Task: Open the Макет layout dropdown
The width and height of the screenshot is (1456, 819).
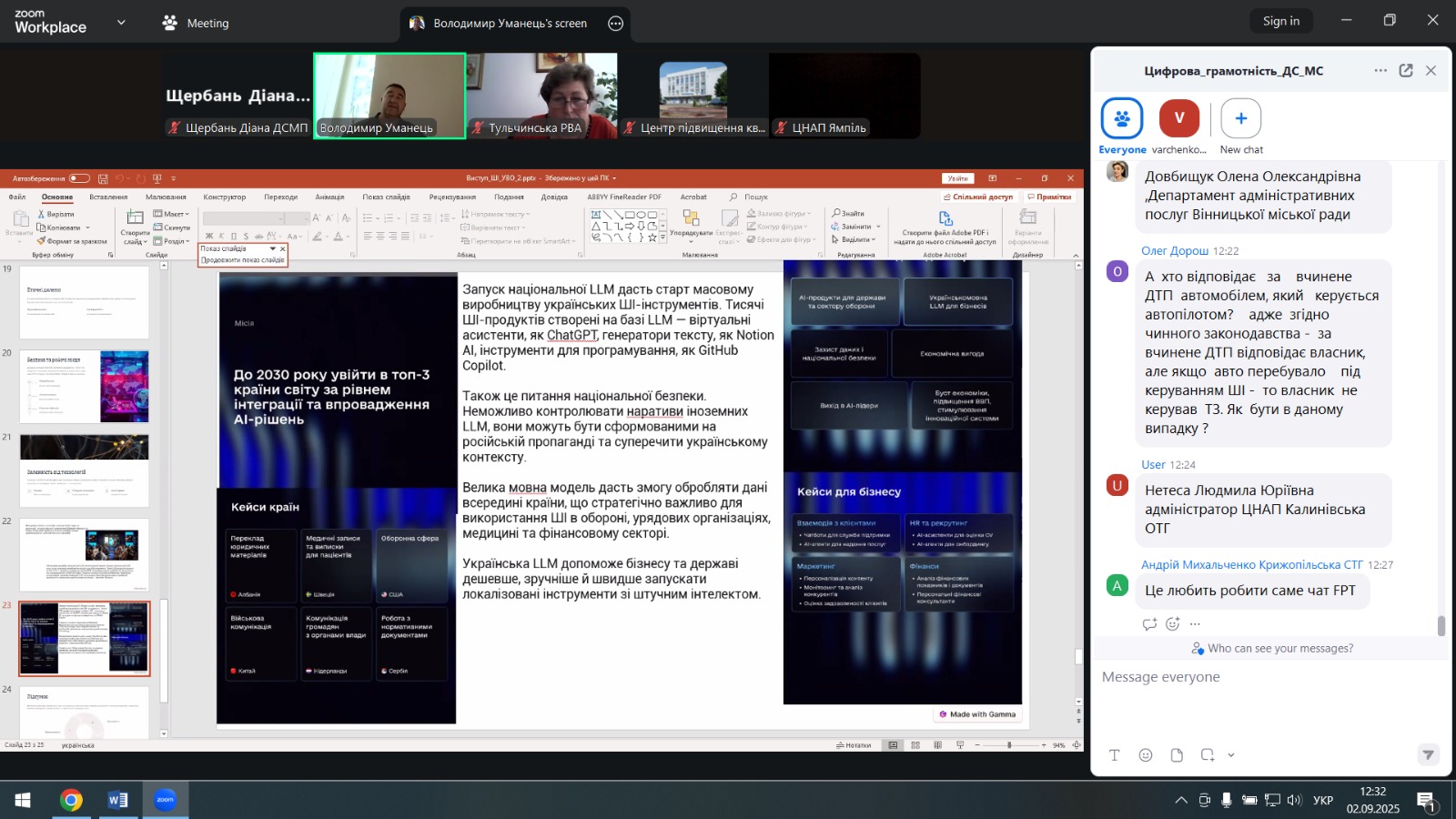Action: click(x=172, y=214)
